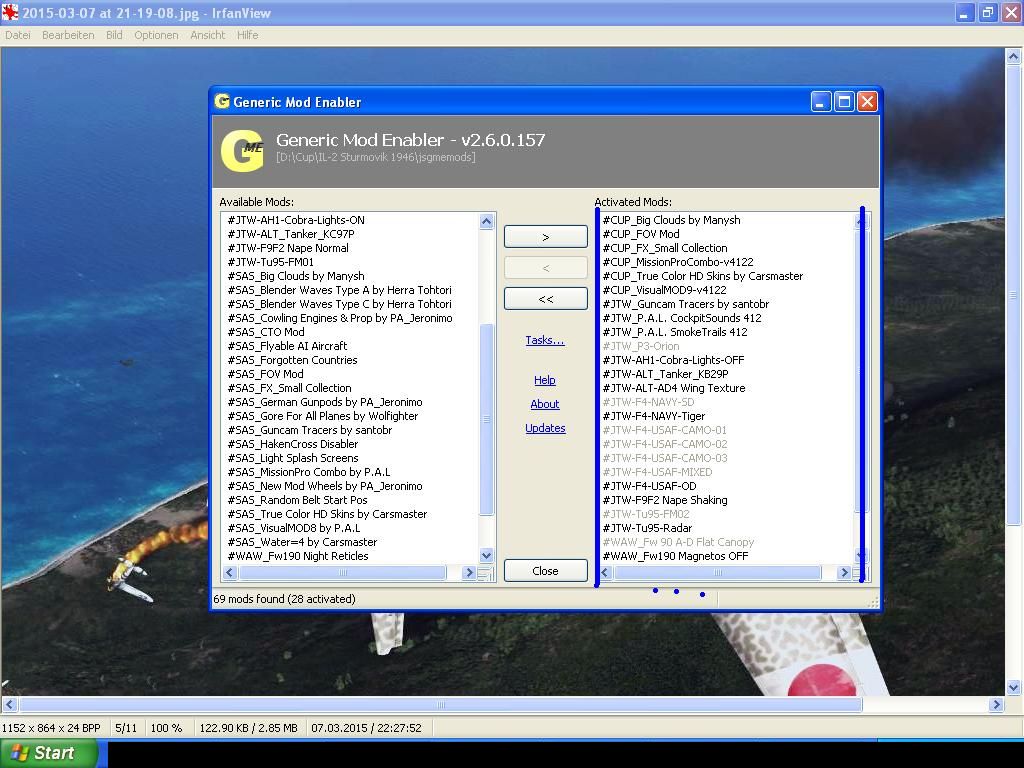Select #CUP_Big Clouds by Manysh activated mod

pos(671,220)
